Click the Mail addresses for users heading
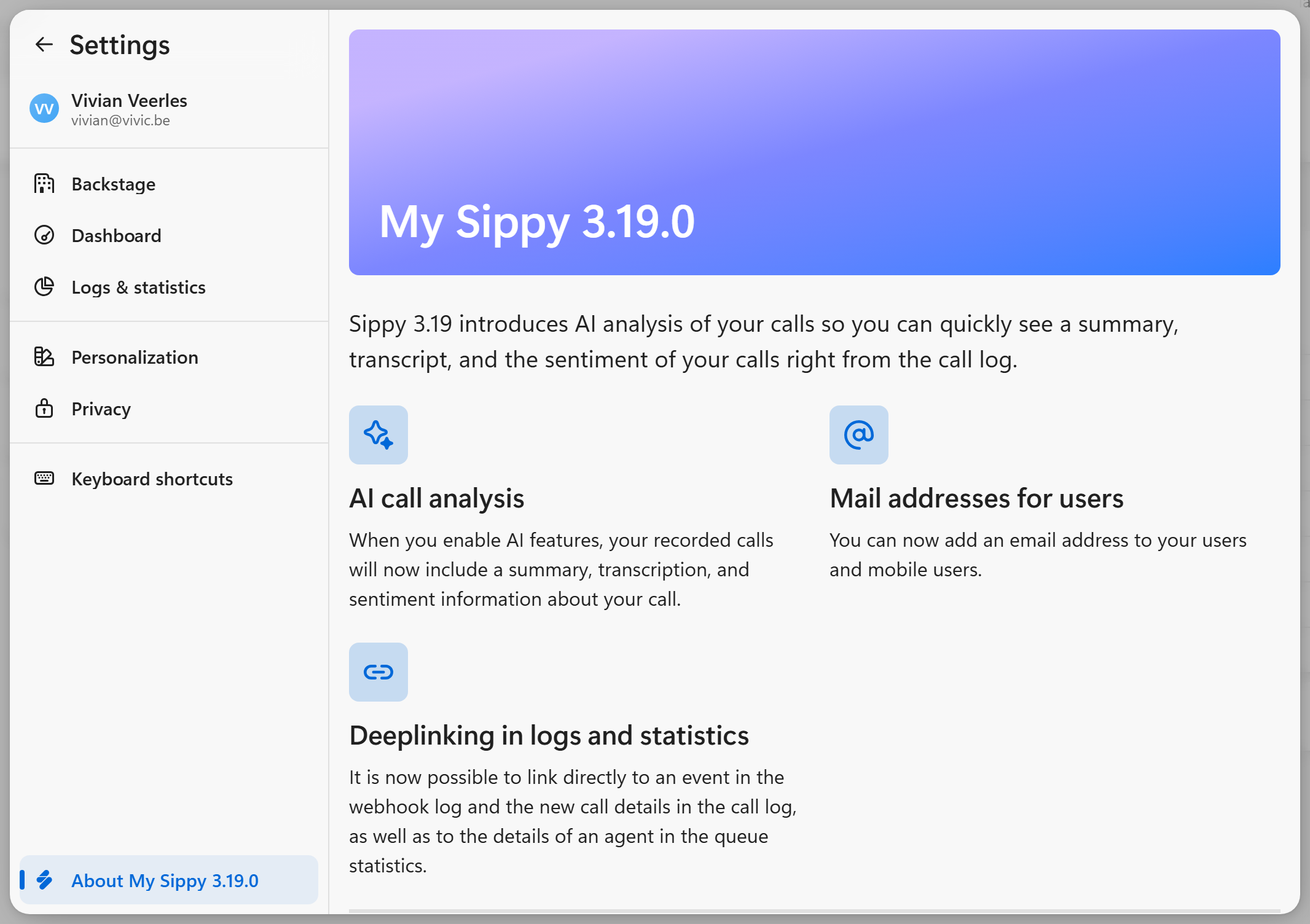 click(976, 498)
